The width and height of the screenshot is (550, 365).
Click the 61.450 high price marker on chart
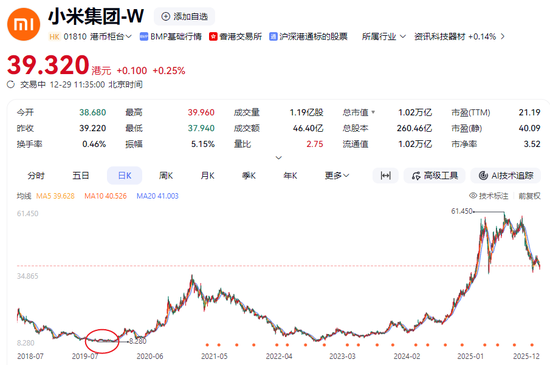(x=462, y=211)
